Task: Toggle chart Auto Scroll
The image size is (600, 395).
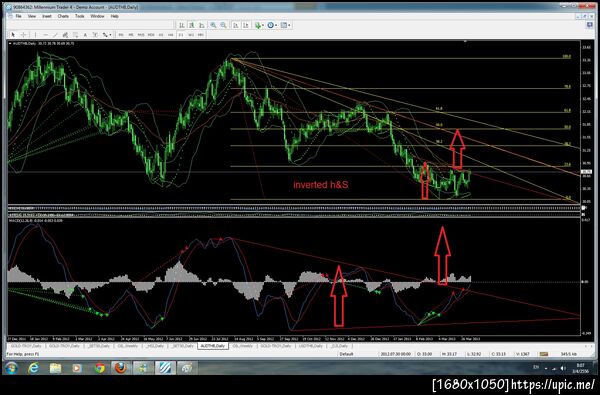Action: tap(236, 25)
